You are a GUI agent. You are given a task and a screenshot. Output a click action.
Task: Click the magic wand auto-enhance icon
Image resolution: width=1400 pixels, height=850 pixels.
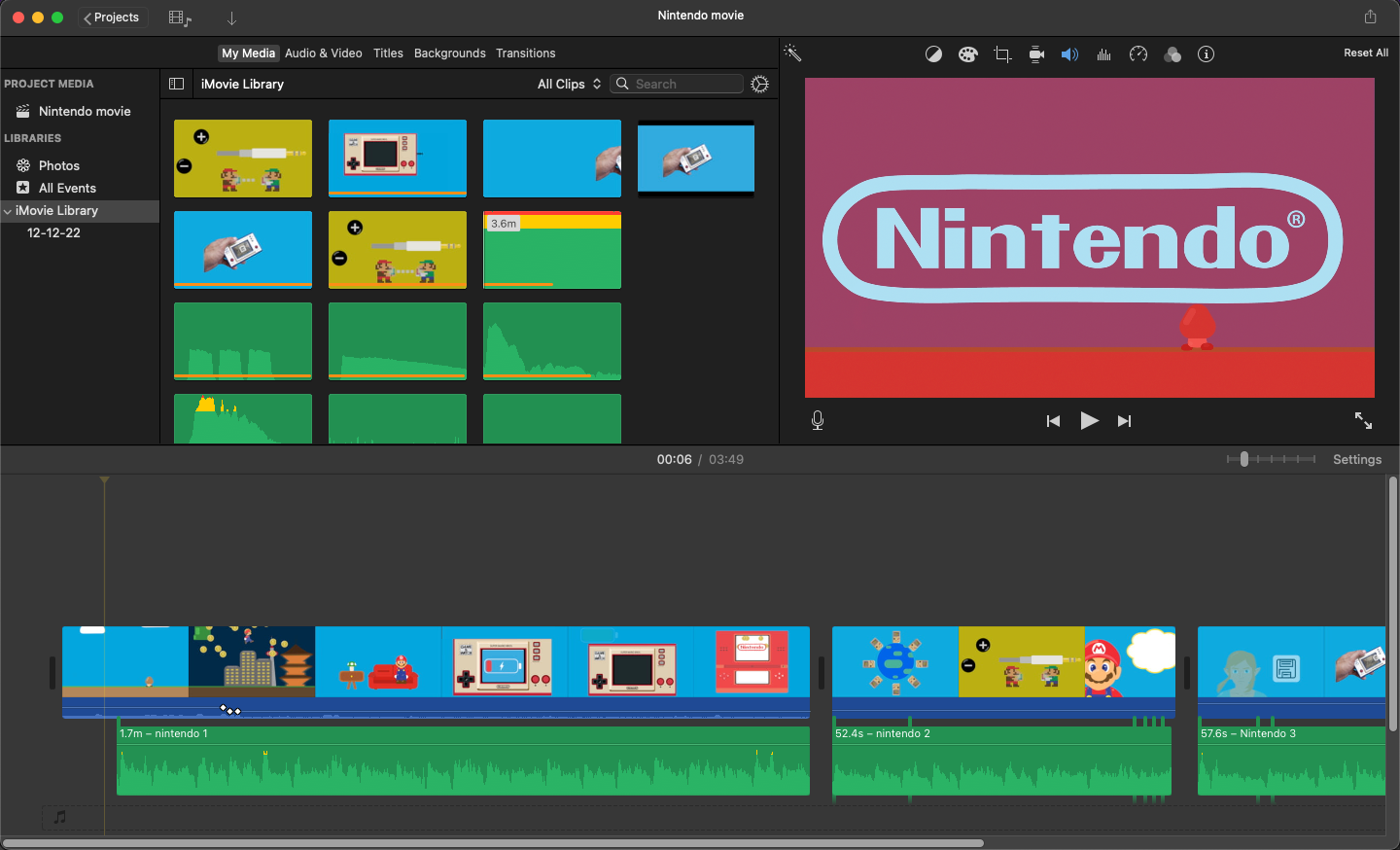792,53
